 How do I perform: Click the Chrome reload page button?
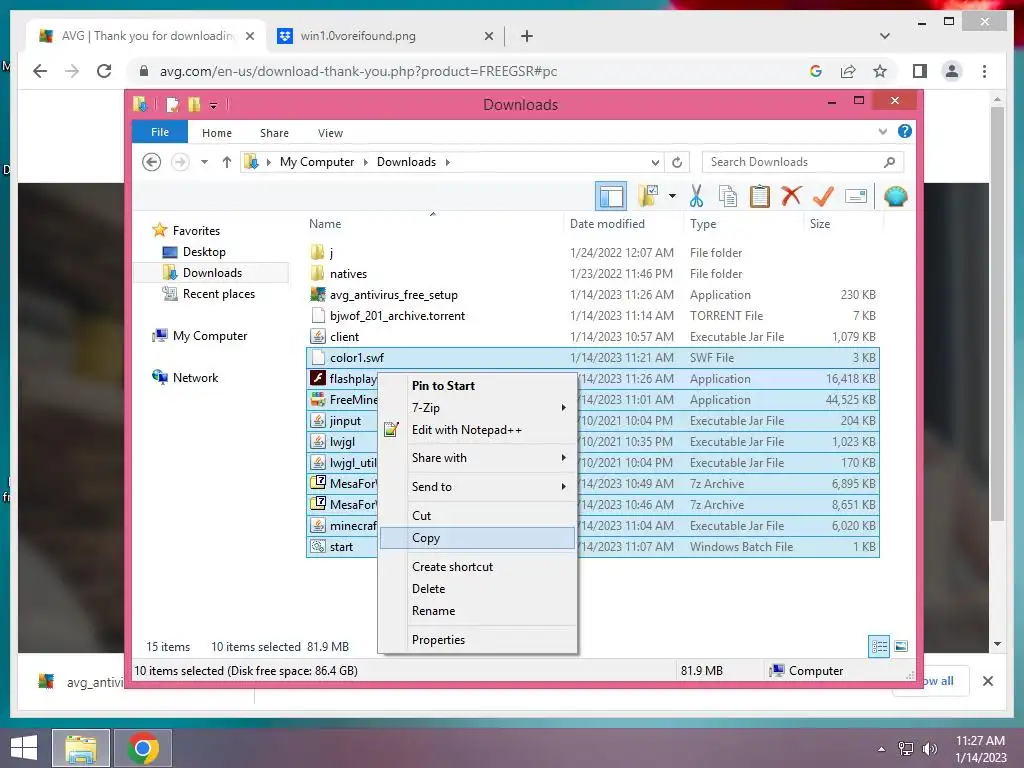[104, 71]
